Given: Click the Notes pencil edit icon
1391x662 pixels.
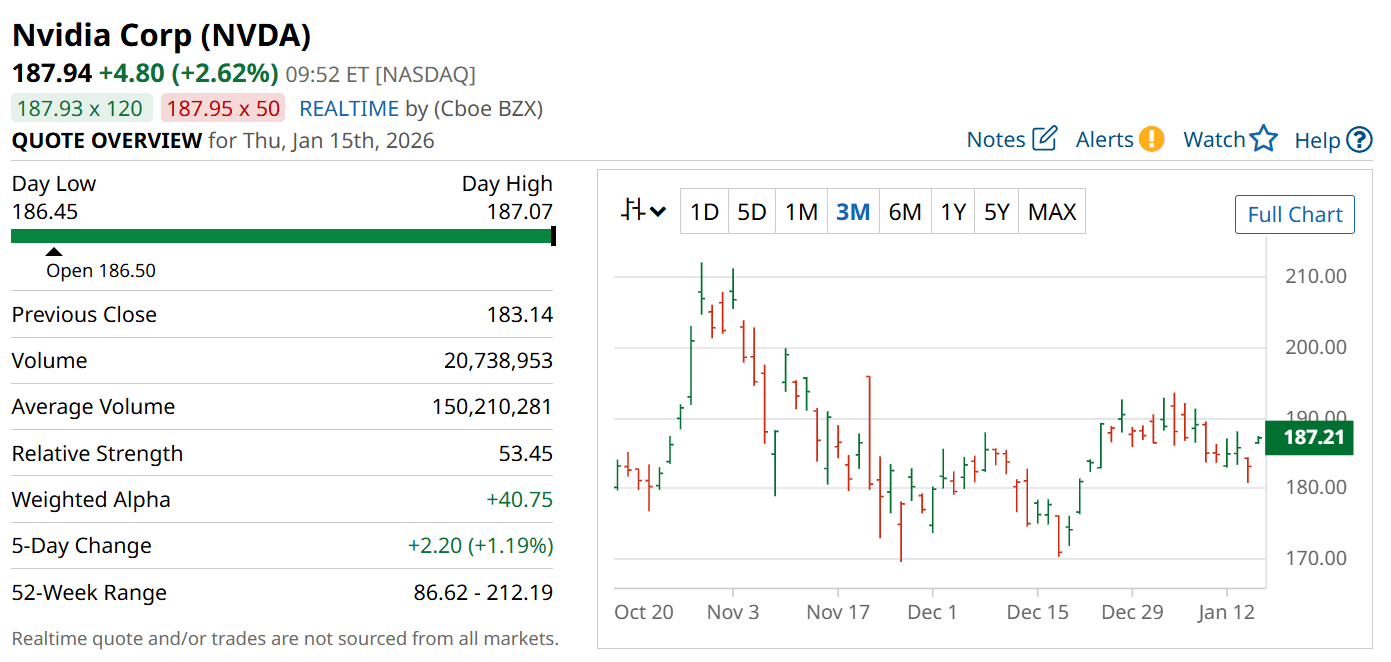Looking at the screenshot, I should [1044, 139].
